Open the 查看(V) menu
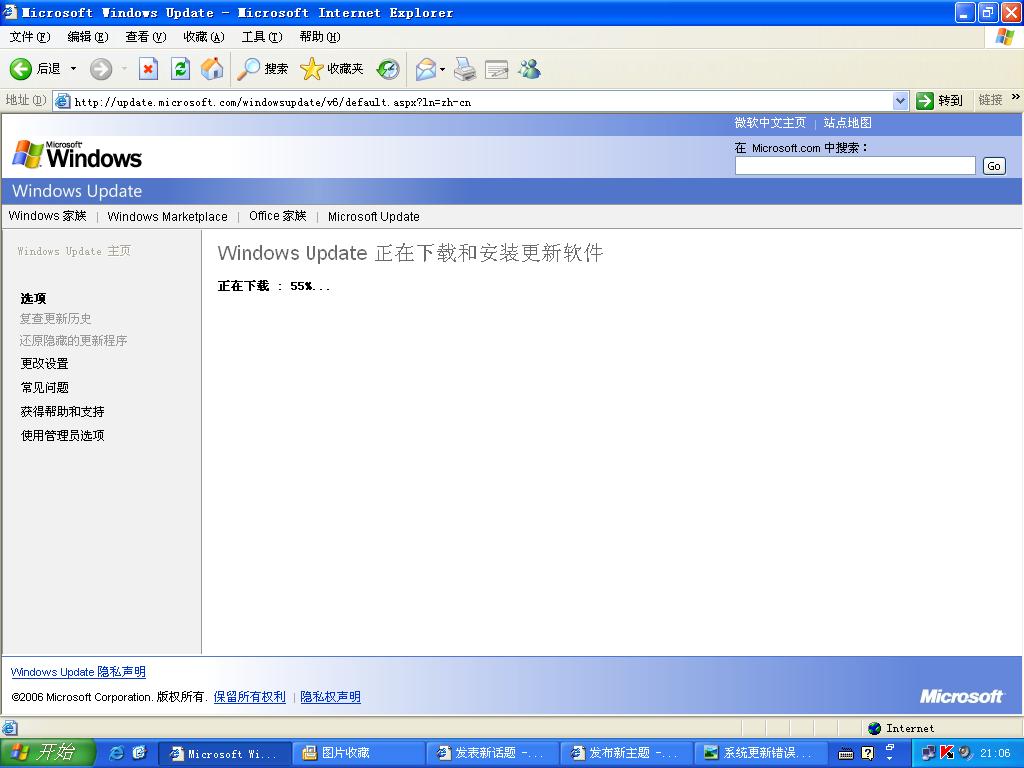Image resolution: width=1024 pixels, height=768 pixels. [x=146, y=37]
